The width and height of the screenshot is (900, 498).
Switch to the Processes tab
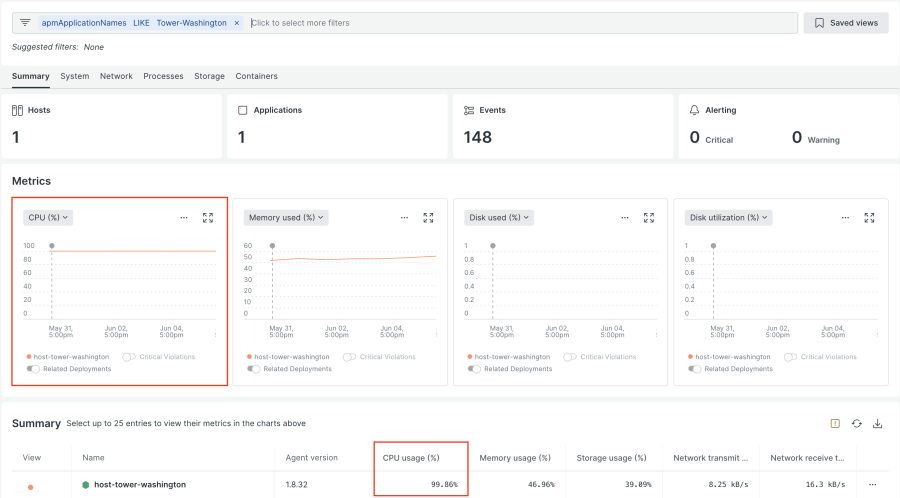tap(163, 76)
